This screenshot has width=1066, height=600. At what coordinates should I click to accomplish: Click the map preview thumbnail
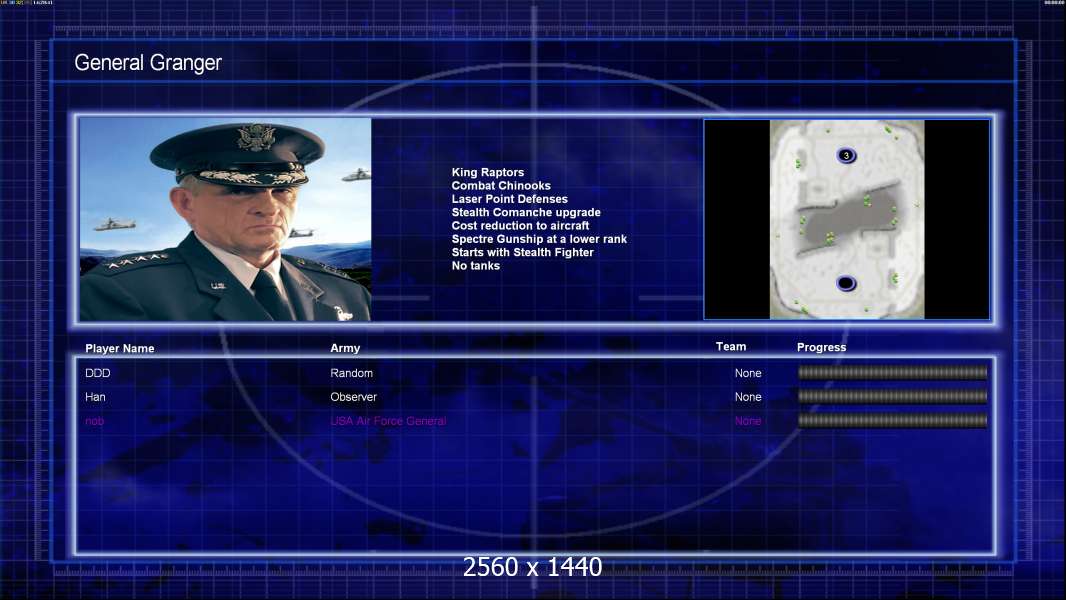click(x=846, y=219)
